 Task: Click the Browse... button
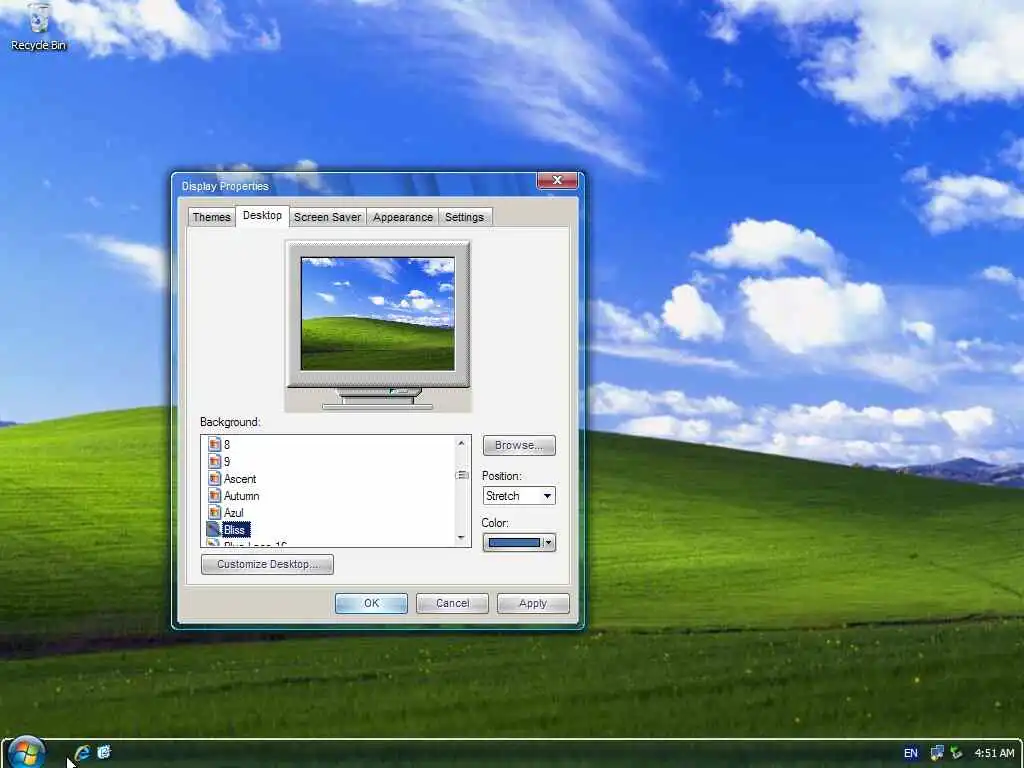pyautogui.click(x=519, y=445)
